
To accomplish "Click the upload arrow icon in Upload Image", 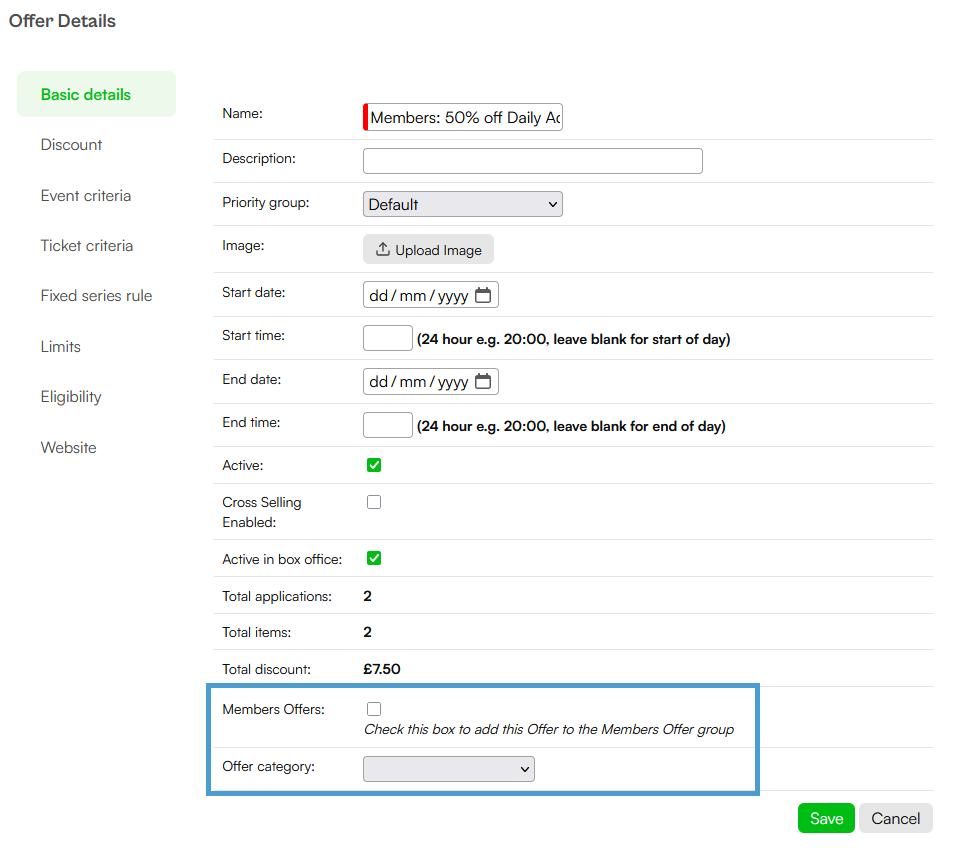I will coord(382,249).
